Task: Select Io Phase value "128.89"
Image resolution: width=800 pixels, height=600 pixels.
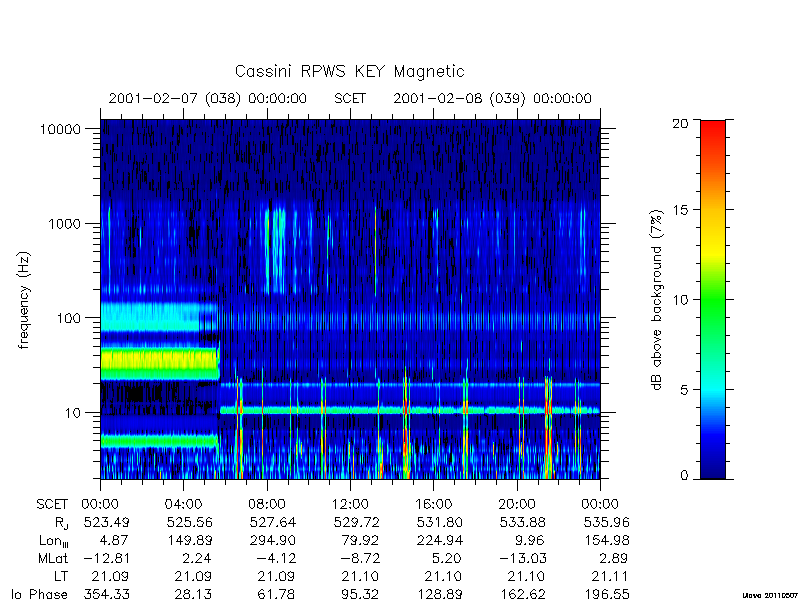Action: pos(439,594)
